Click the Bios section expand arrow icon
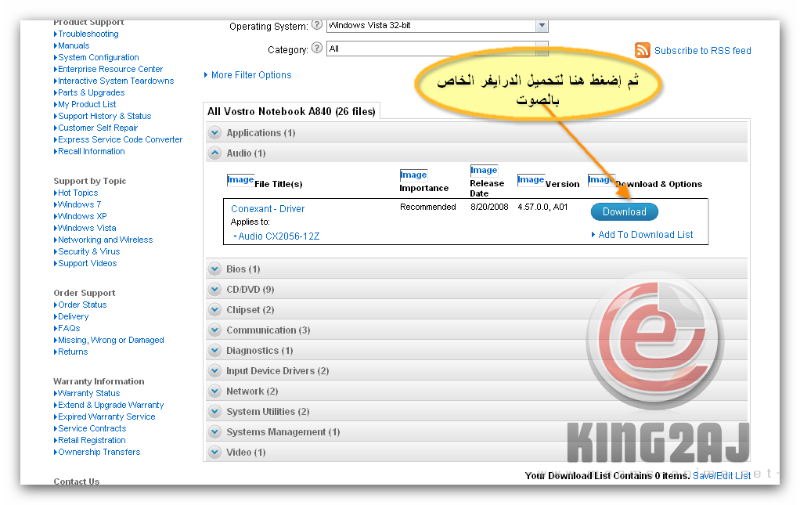Screen dimensions: 800x505 click(x=215, y=269)
